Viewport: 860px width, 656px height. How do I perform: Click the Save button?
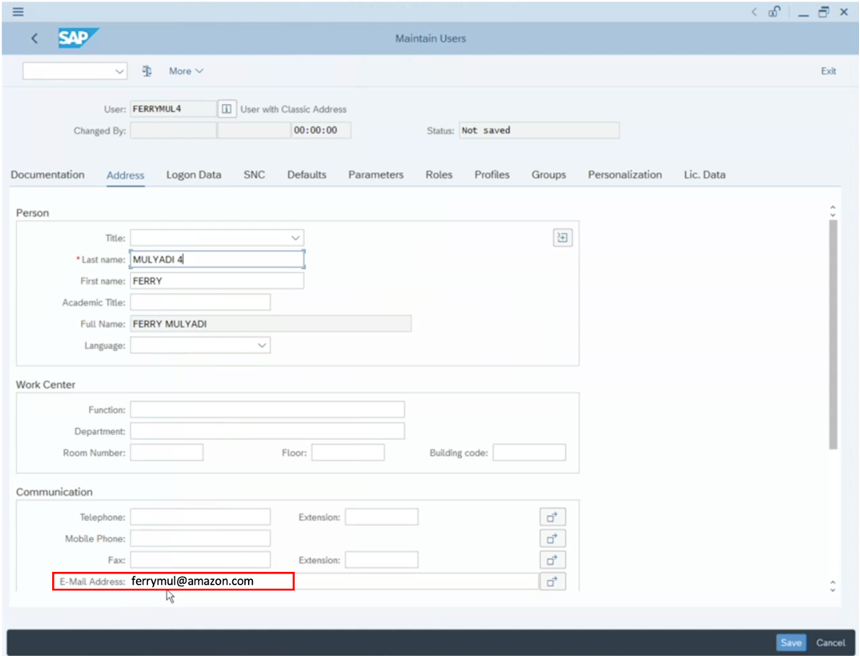coord(791,642)
